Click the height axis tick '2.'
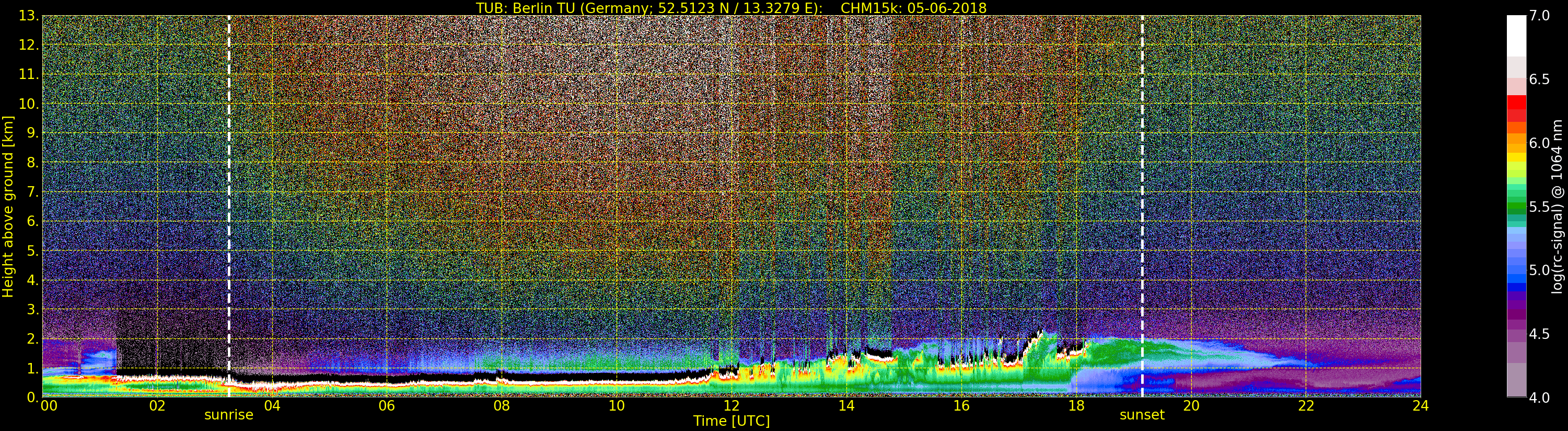1568x431 pixels. (x=32, y=338)
